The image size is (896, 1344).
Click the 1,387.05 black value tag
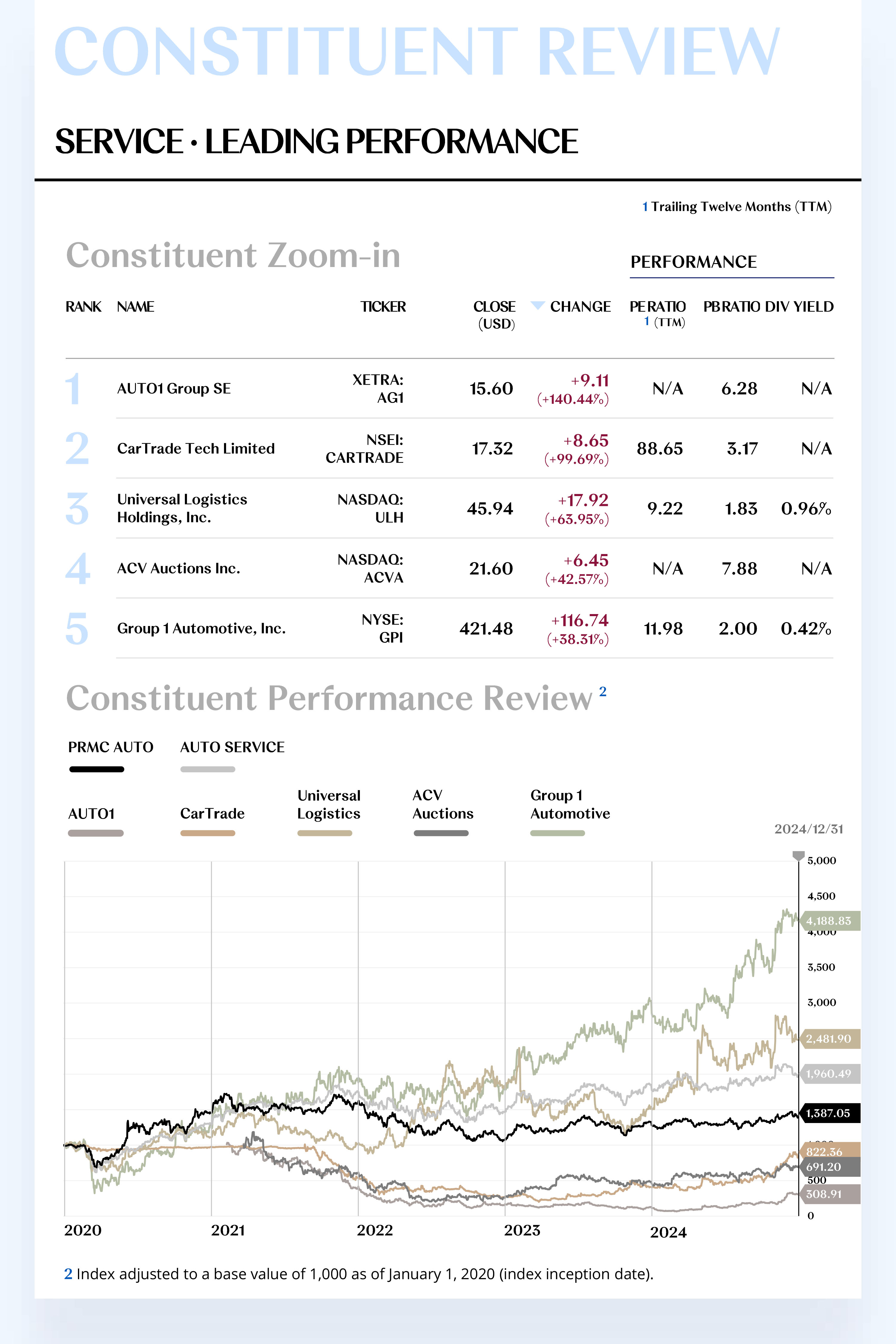coord(829,1113)
